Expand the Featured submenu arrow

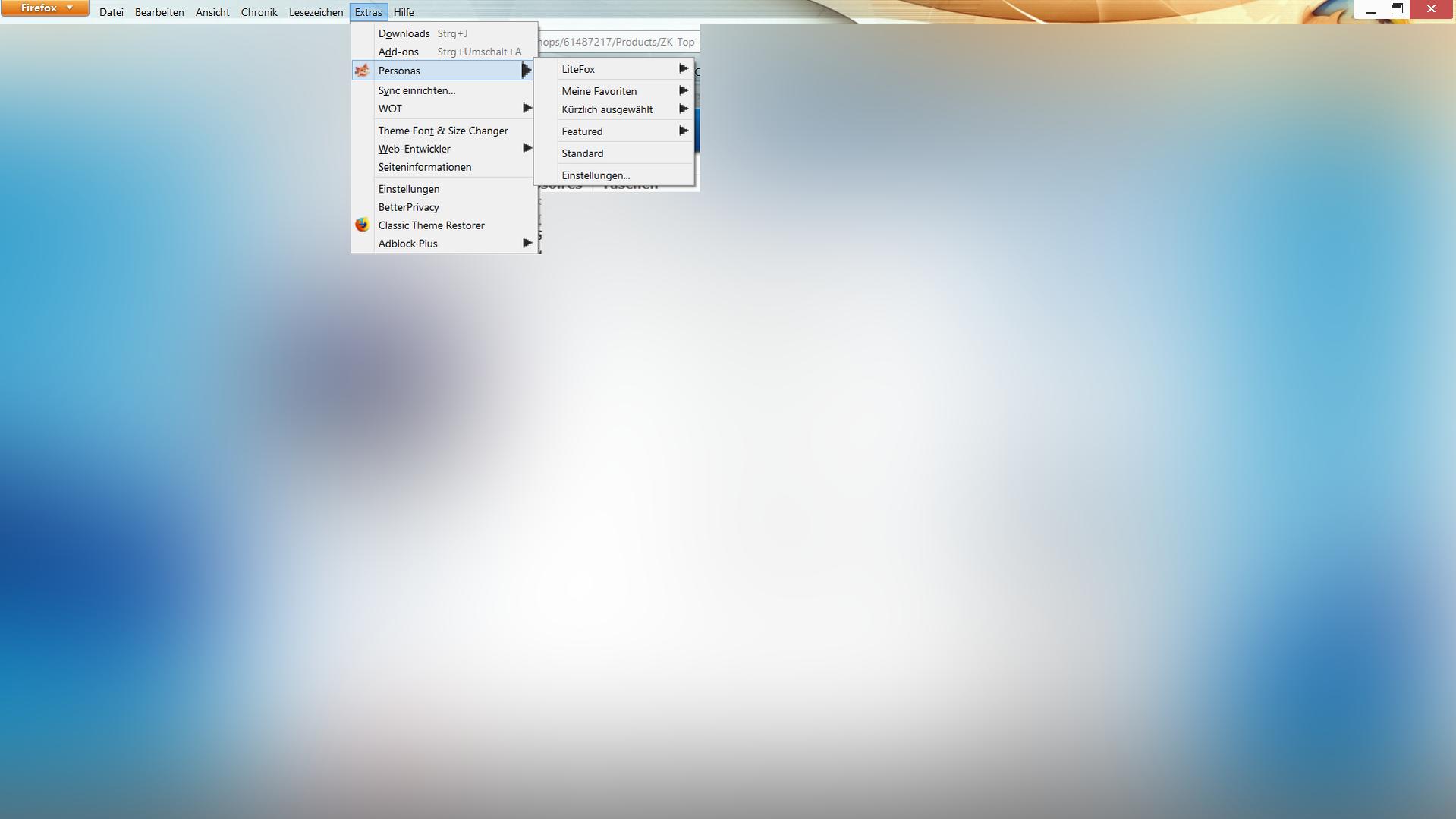click(684, 131)
